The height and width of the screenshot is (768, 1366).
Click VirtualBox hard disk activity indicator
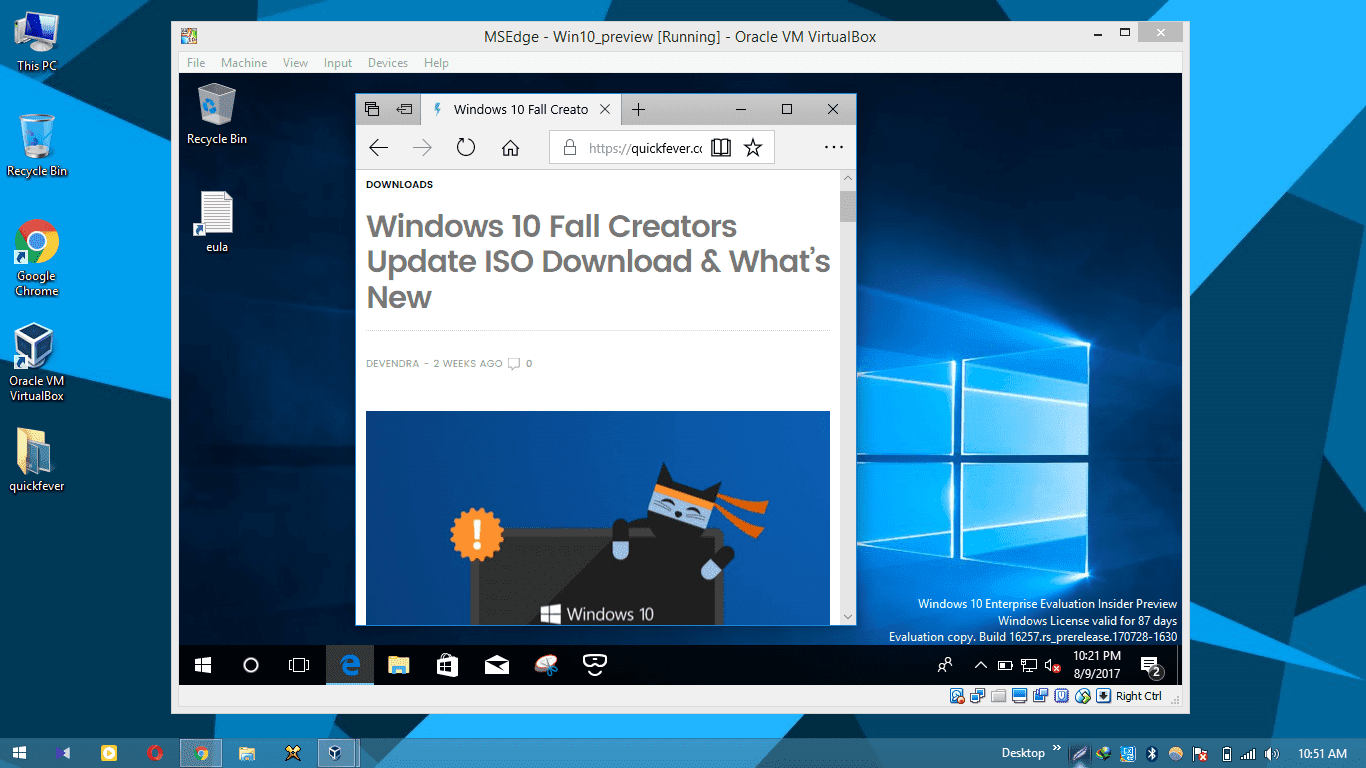tap(957, 696)
